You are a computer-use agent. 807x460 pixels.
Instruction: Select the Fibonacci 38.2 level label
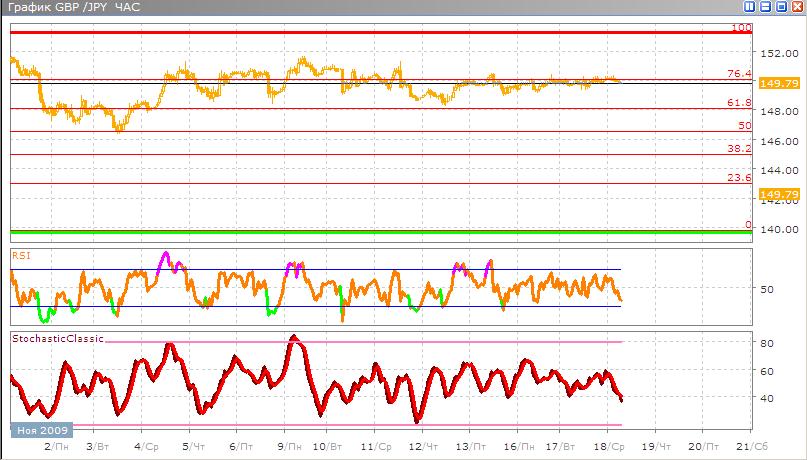(x=739, y=148)
